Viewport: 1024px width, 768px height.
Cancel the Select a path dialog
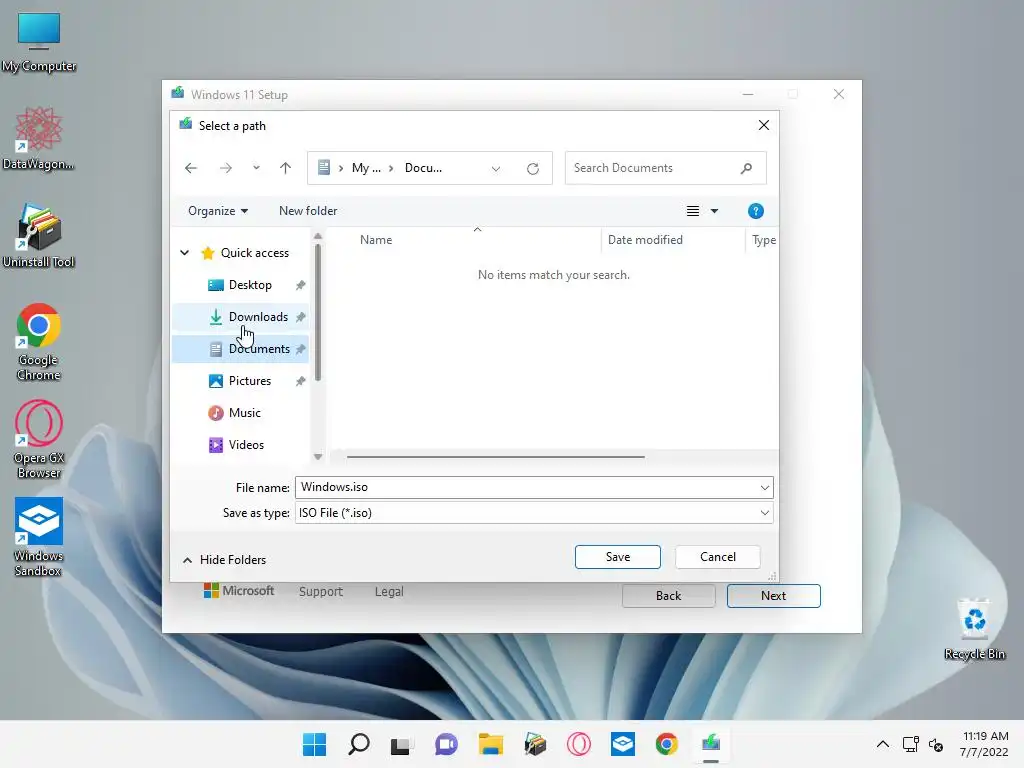tap(718, 557)
